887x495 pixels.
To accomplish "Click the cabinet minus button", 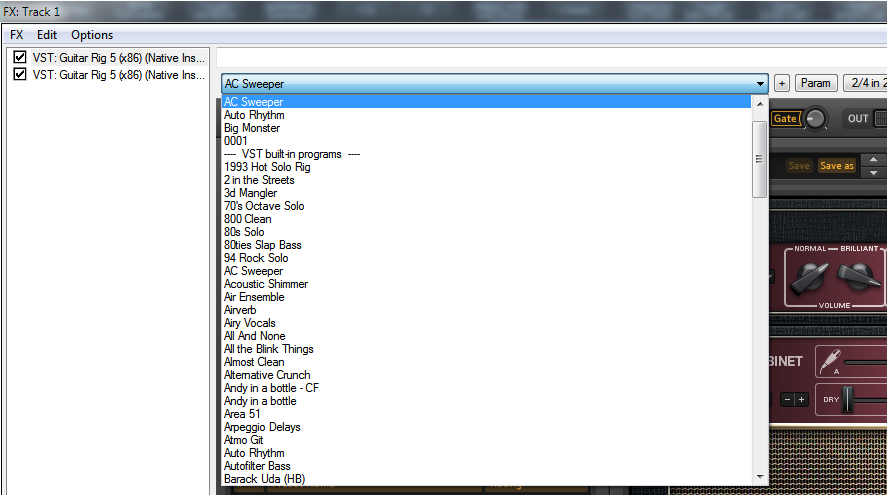I will pos(787,399).
